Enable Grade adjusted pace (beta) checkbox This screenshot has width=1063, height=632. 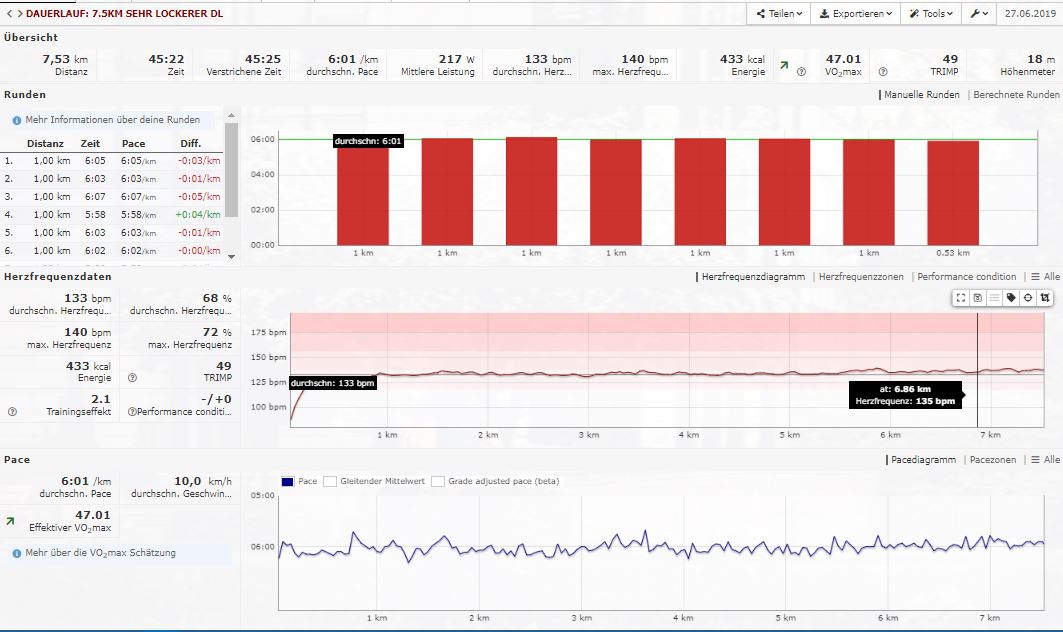tap(437, 481)
